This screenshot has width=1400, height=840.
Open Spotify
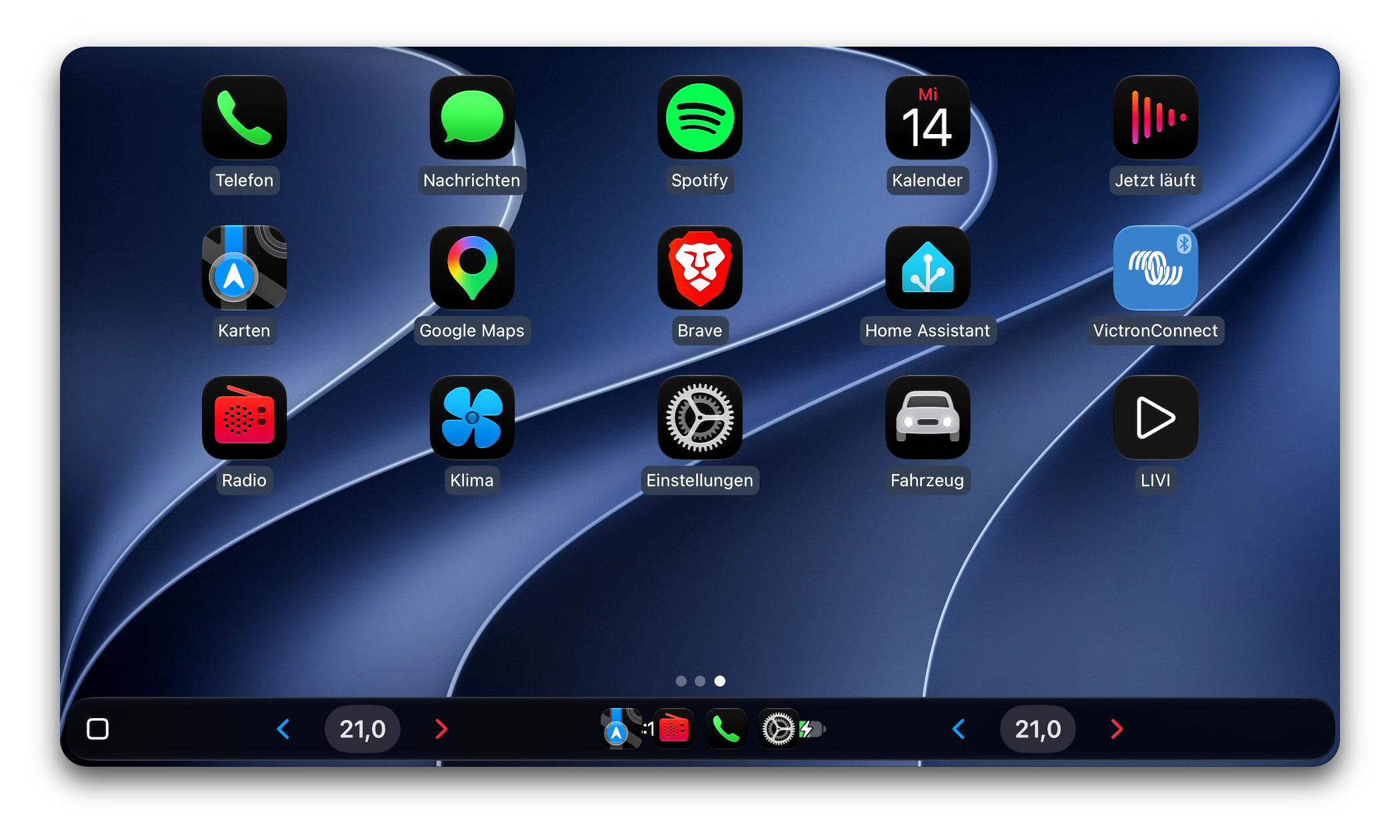[x=700, y=117]
